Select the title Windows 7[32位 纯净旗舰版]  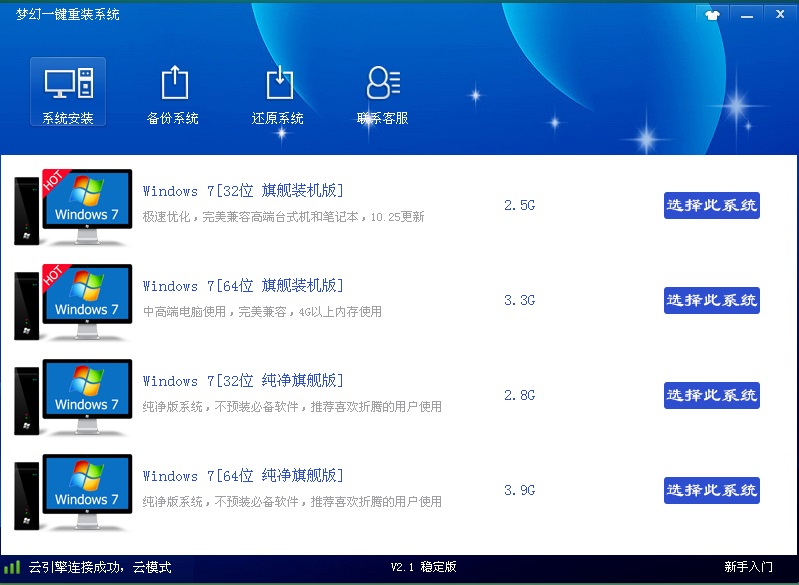pos(244,381)
